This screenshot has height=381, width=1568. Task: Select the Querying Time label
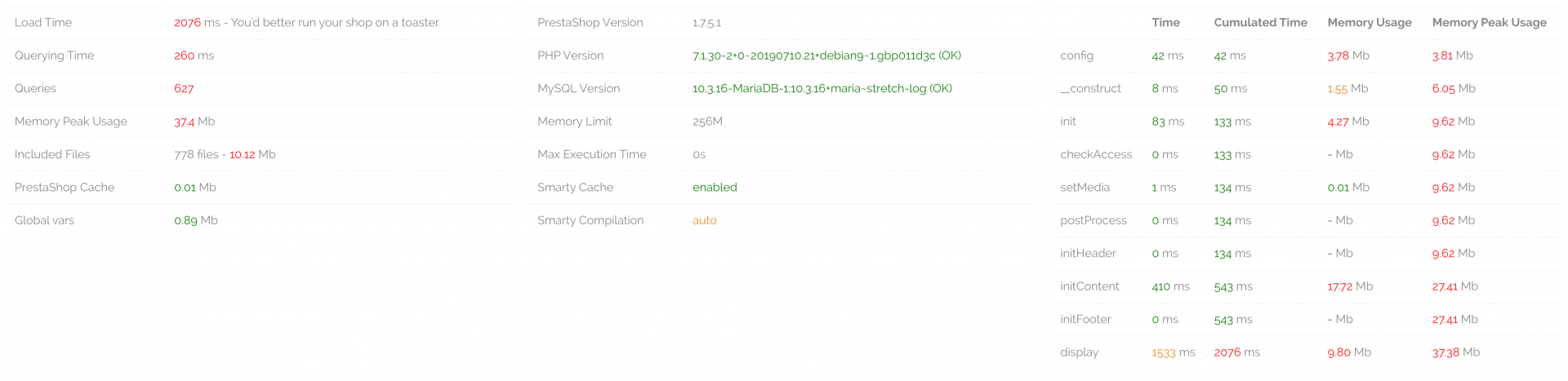pyautogui.click(x=54, y=55)
